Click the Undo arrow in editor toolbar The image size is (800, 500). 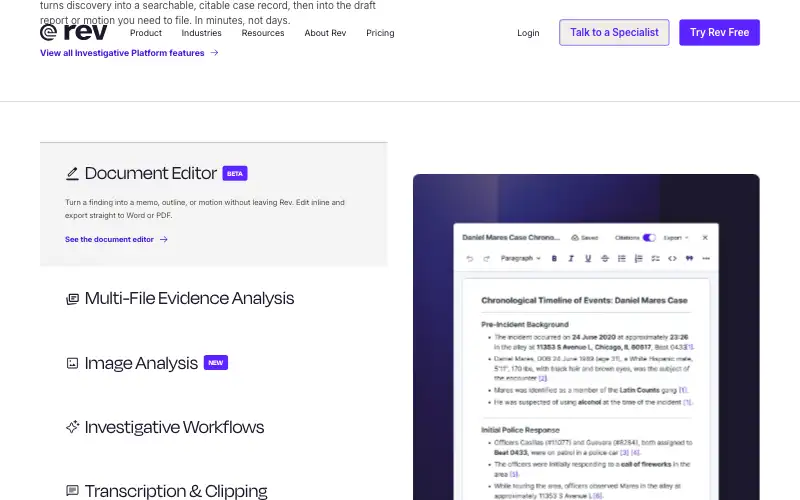tap(469, 259)
